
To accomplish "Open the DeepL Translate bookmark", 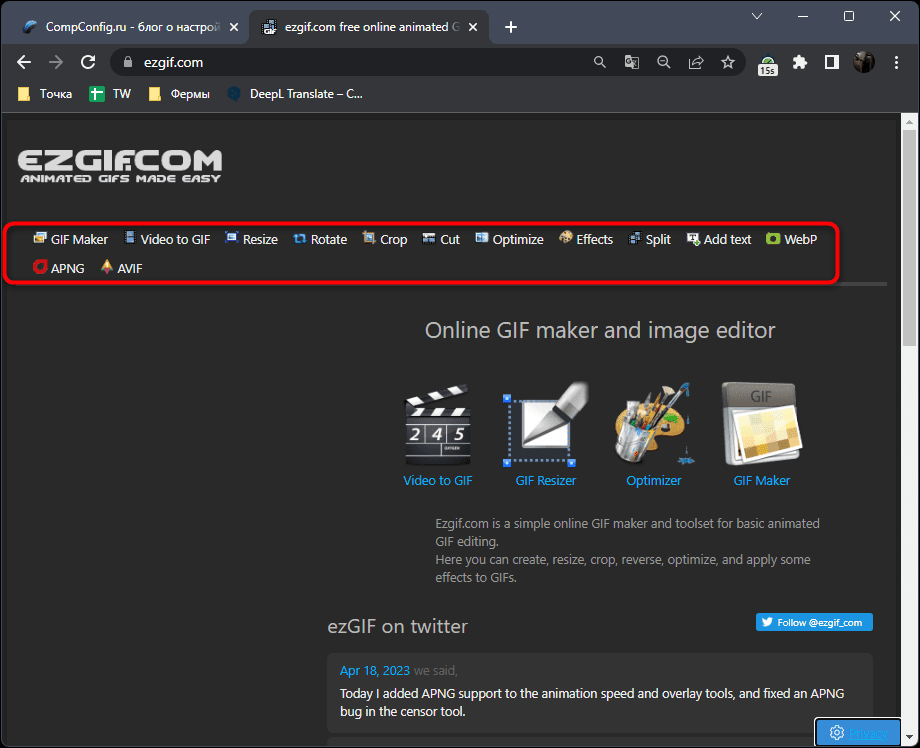I will pyautogui.click(x=295, y=94).
